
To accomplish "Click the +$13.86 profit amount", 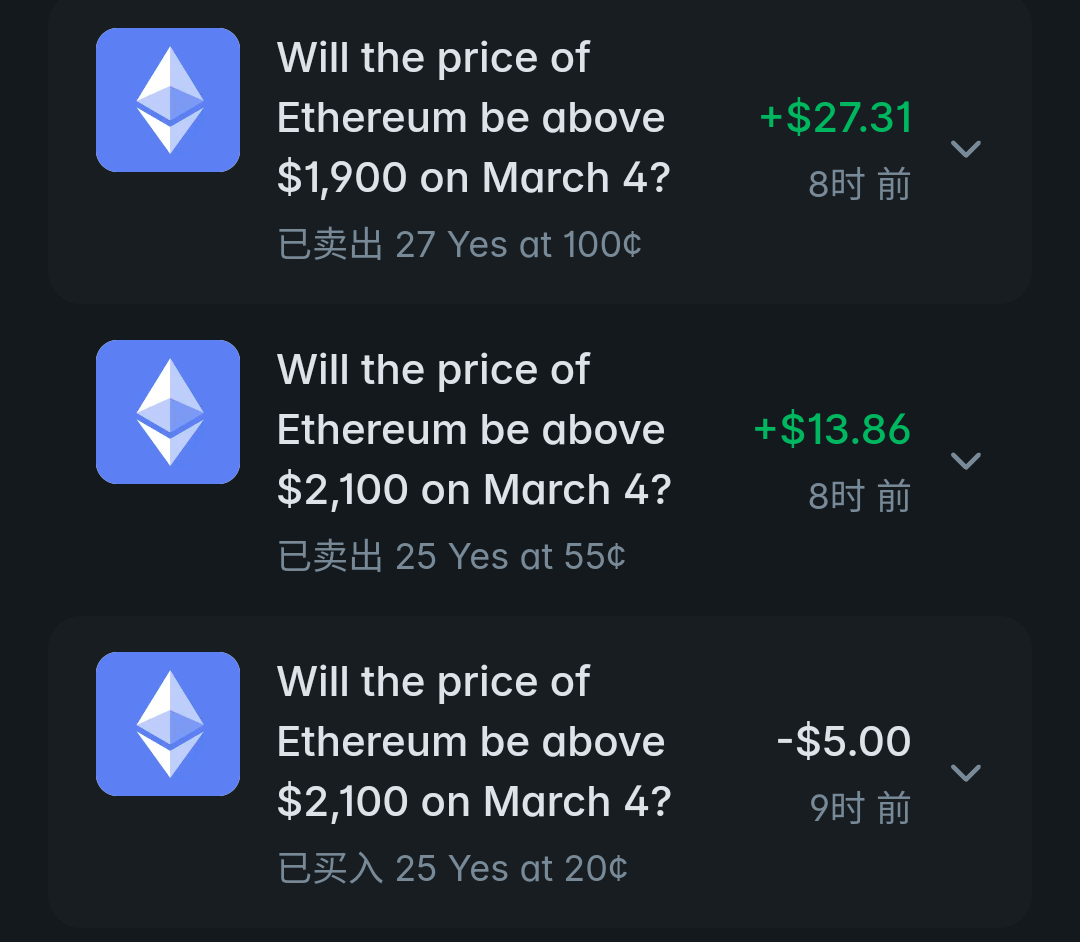I will (832, 430).
